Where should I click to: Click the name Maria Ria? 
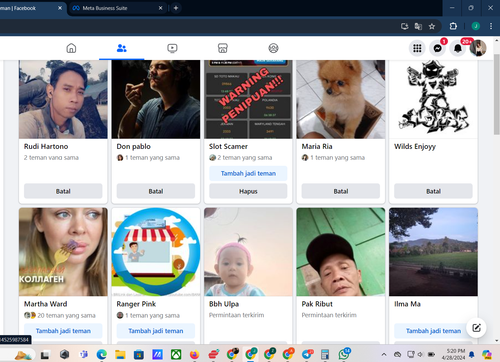[x=317, y=146]
